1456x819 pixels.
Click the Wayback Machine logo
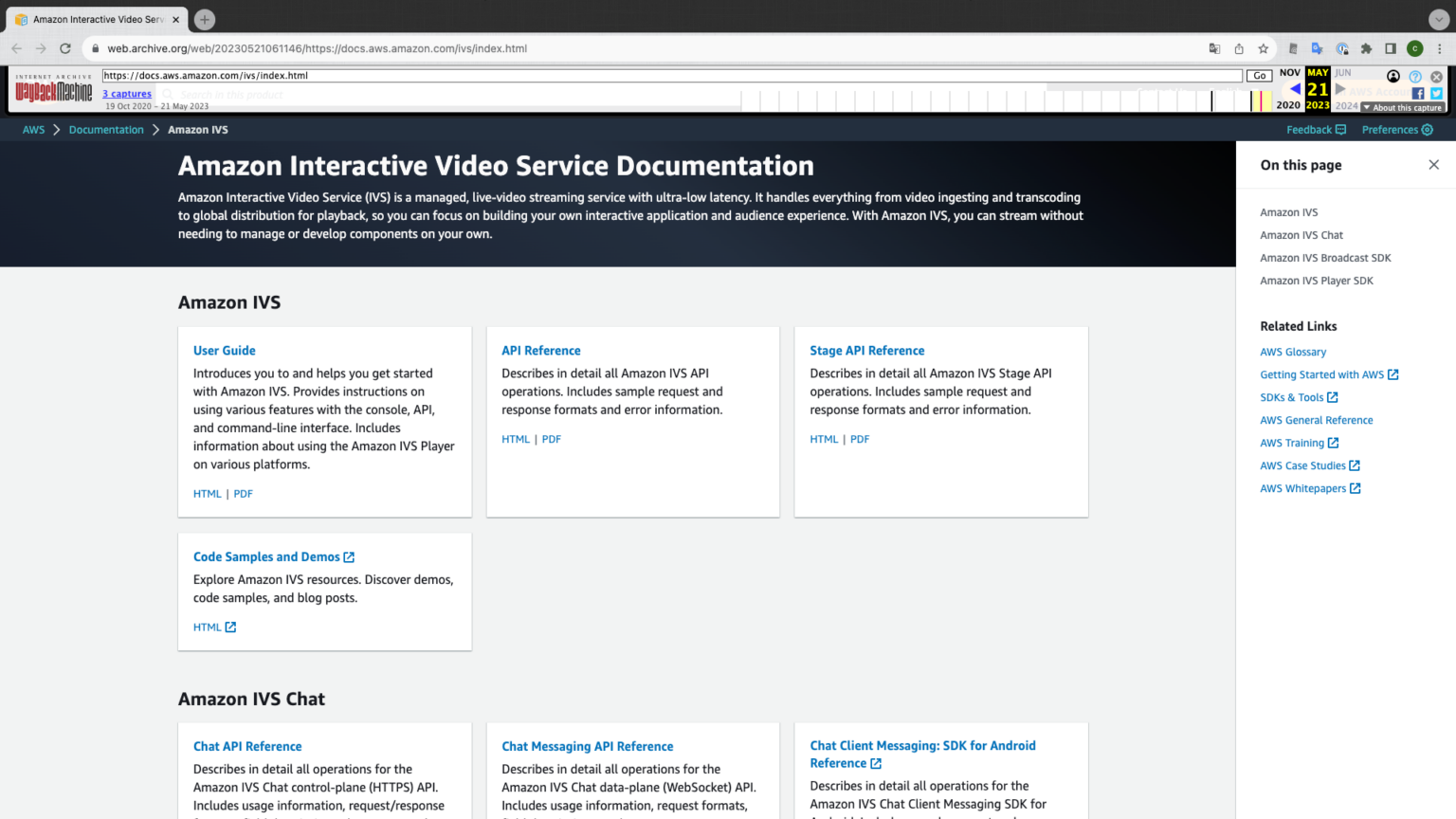54,90
